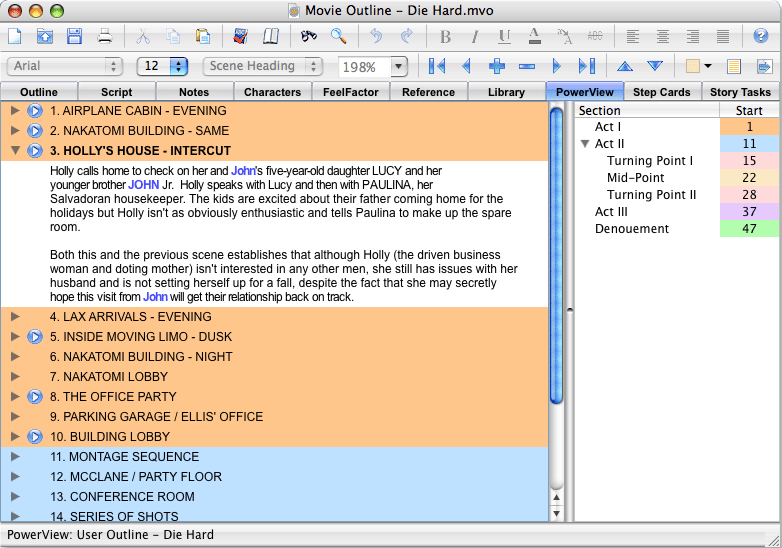Viewport: 782px width, 548px height.
Task: Click the Undo arrow
Action: pyautogui.click(x=376, y=36)
